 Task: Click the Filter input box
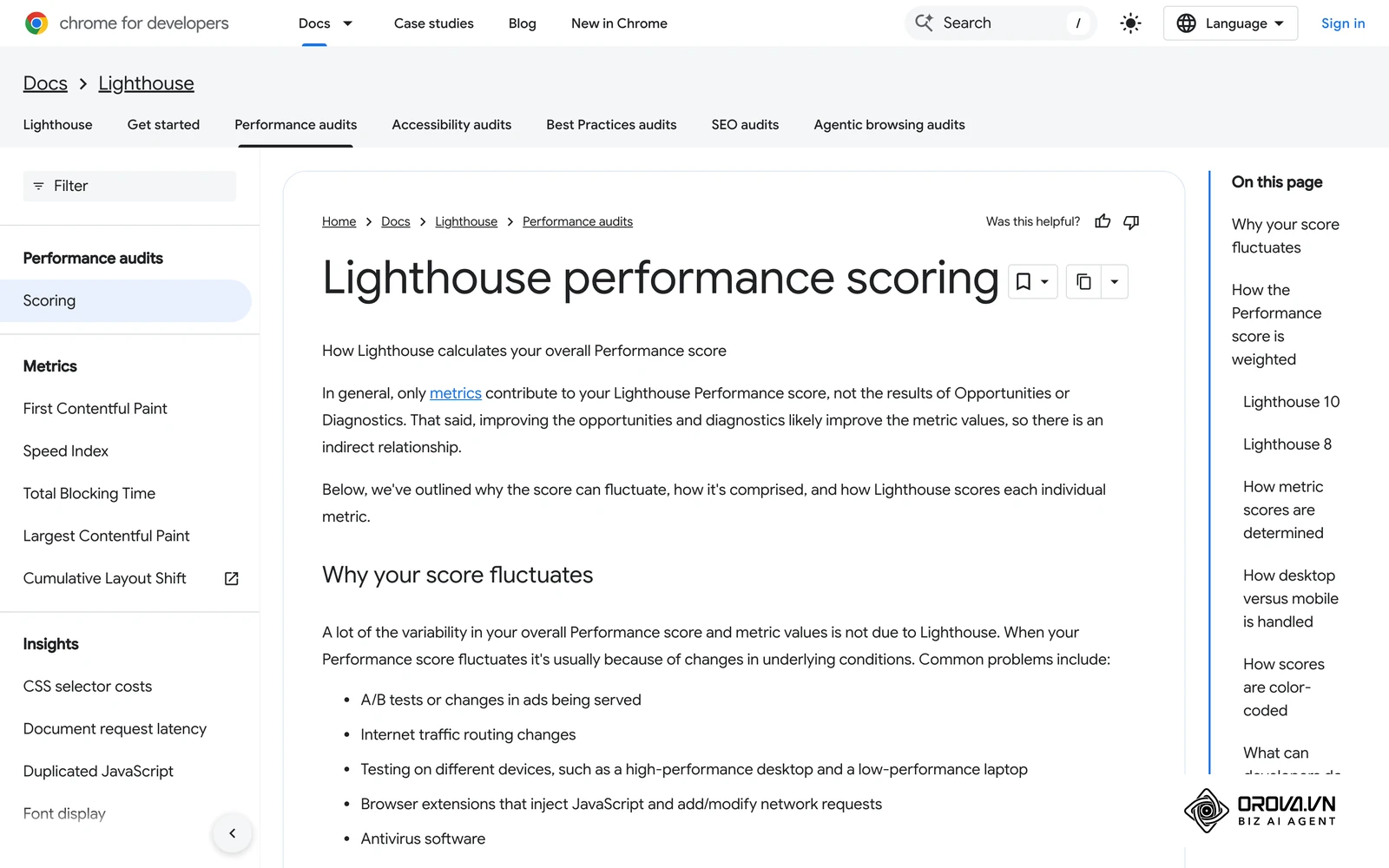point(129,186)
